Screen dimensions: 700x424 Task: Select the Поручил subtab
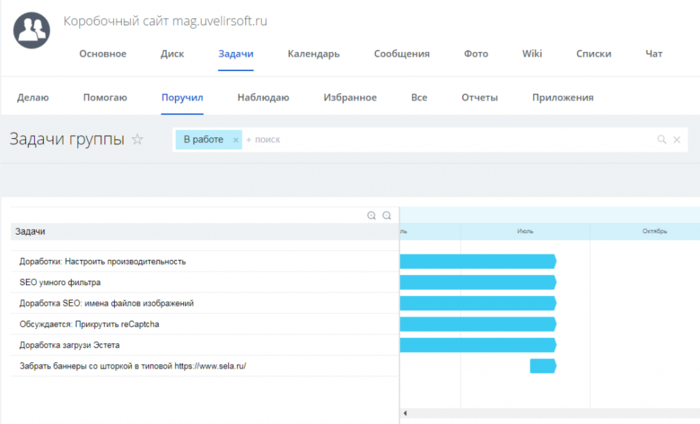click(182, 97)
